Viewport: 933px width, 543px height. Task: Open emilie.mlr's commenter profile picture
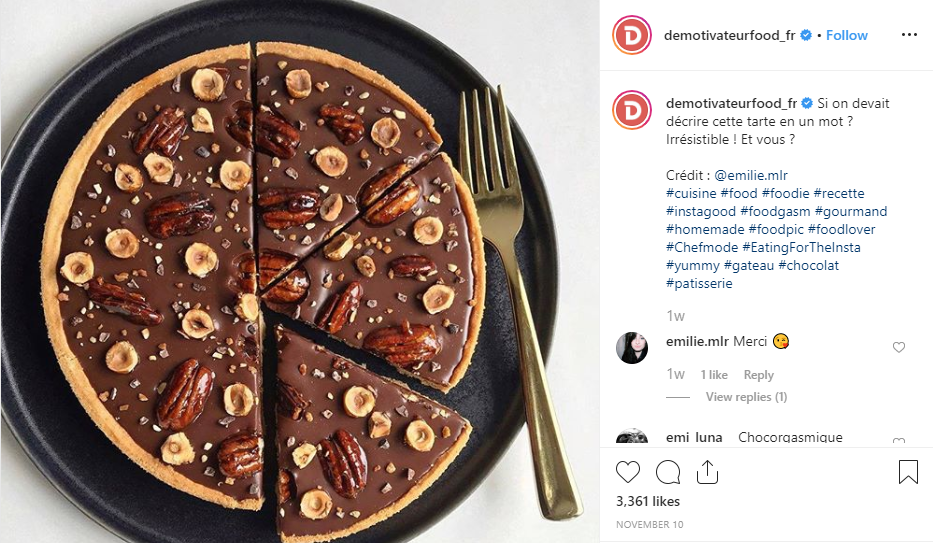coord(632,347)
